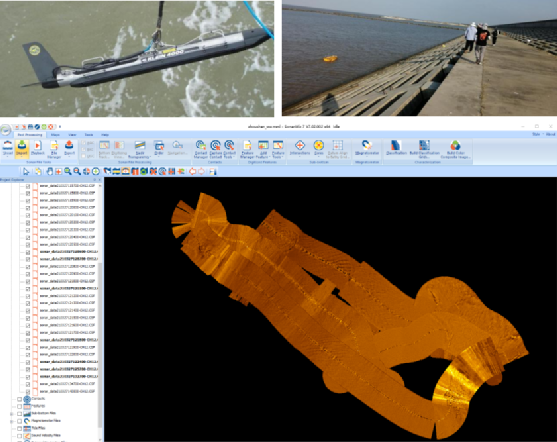Open the File Manager
The image size is (557, 442).
click(x=54, y=149)
